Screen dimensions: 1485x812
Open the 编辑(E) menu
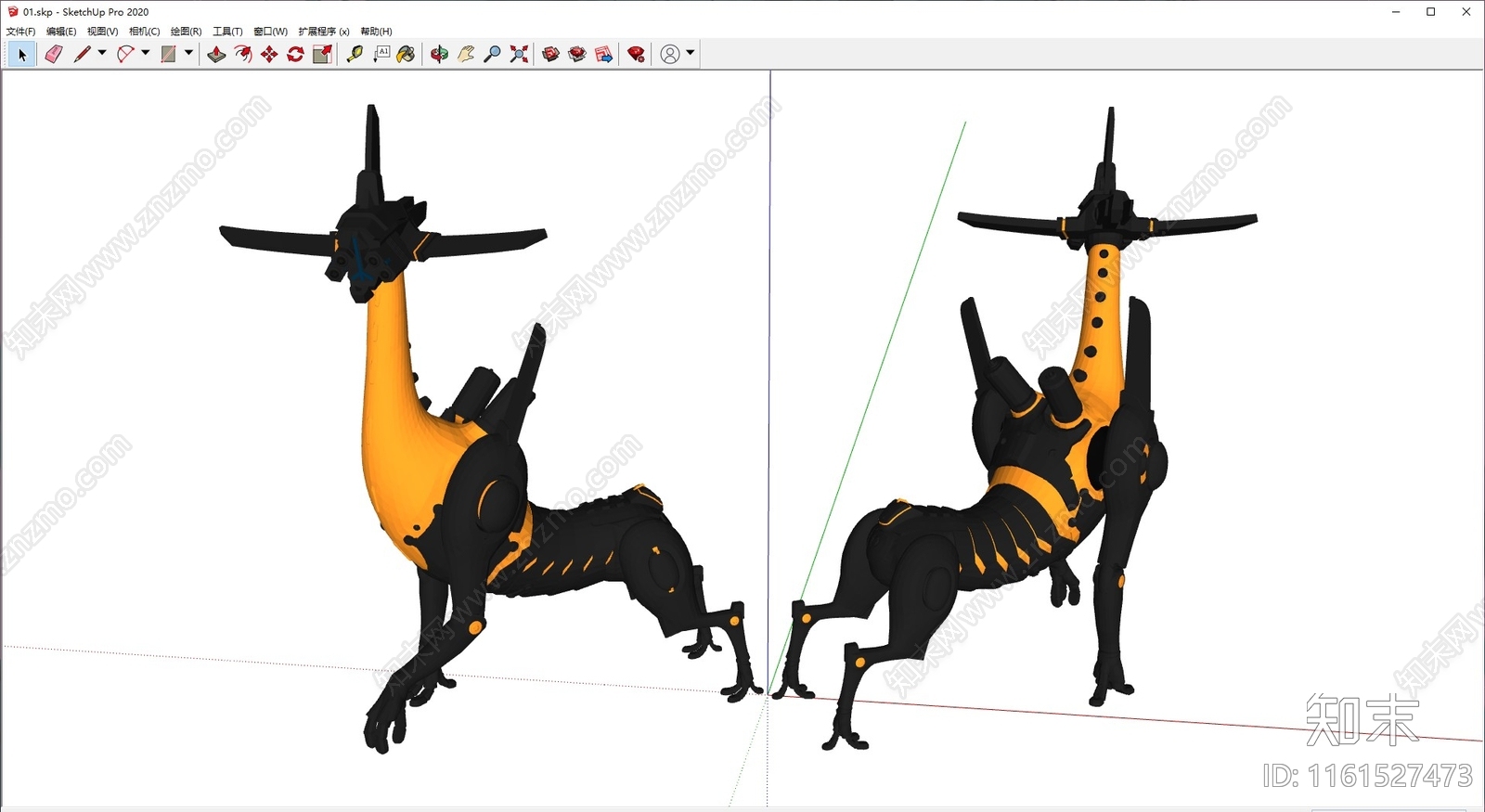point(61,32)
